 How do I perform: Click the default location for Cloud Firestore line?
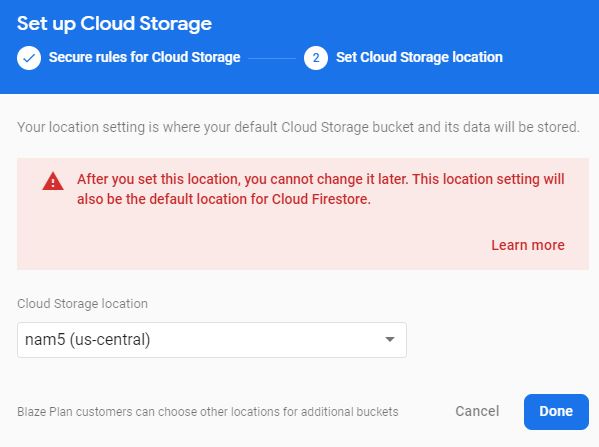tap(224, 199)
